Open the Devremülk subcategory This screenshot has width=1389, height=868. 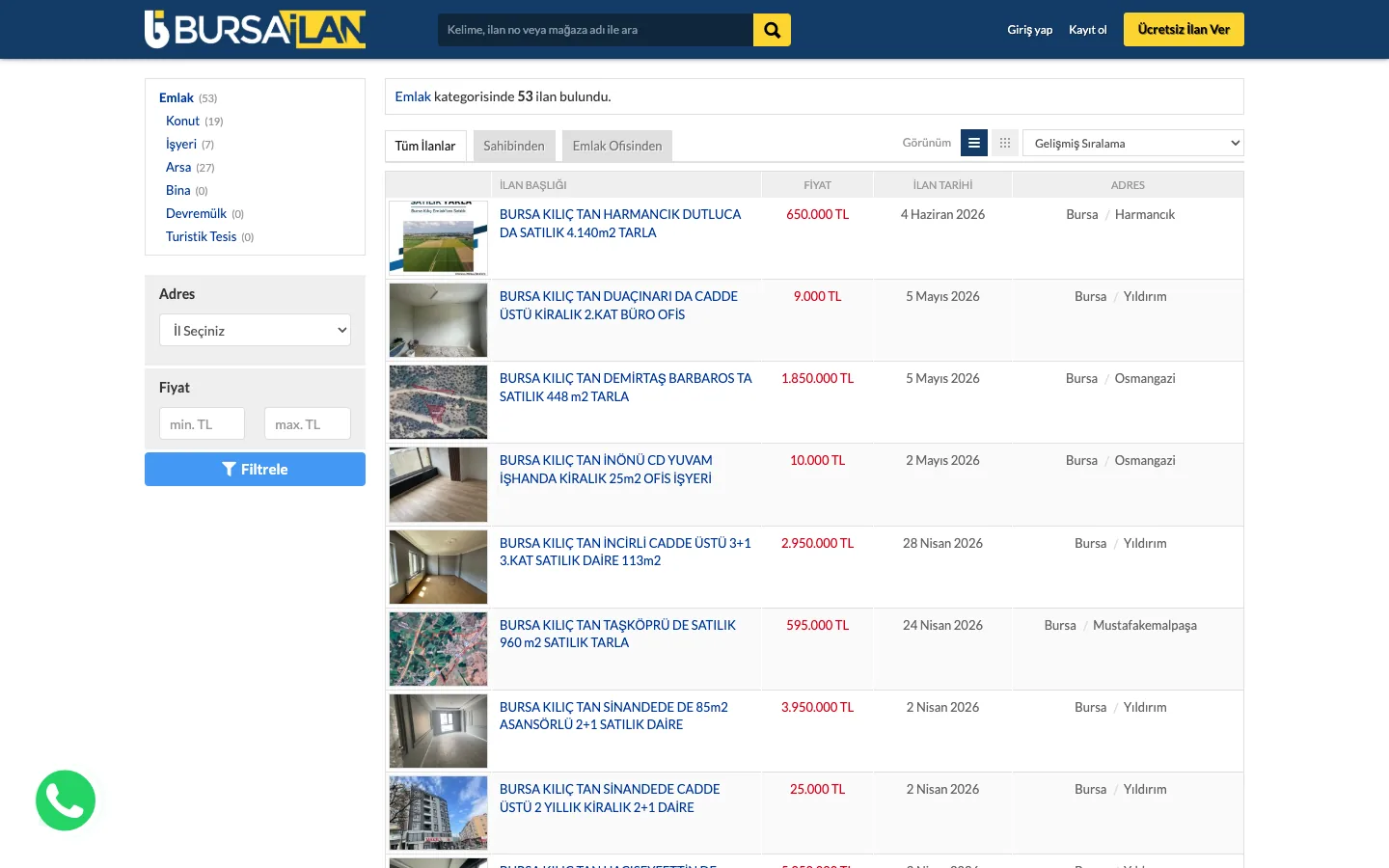tap(196, 213)
